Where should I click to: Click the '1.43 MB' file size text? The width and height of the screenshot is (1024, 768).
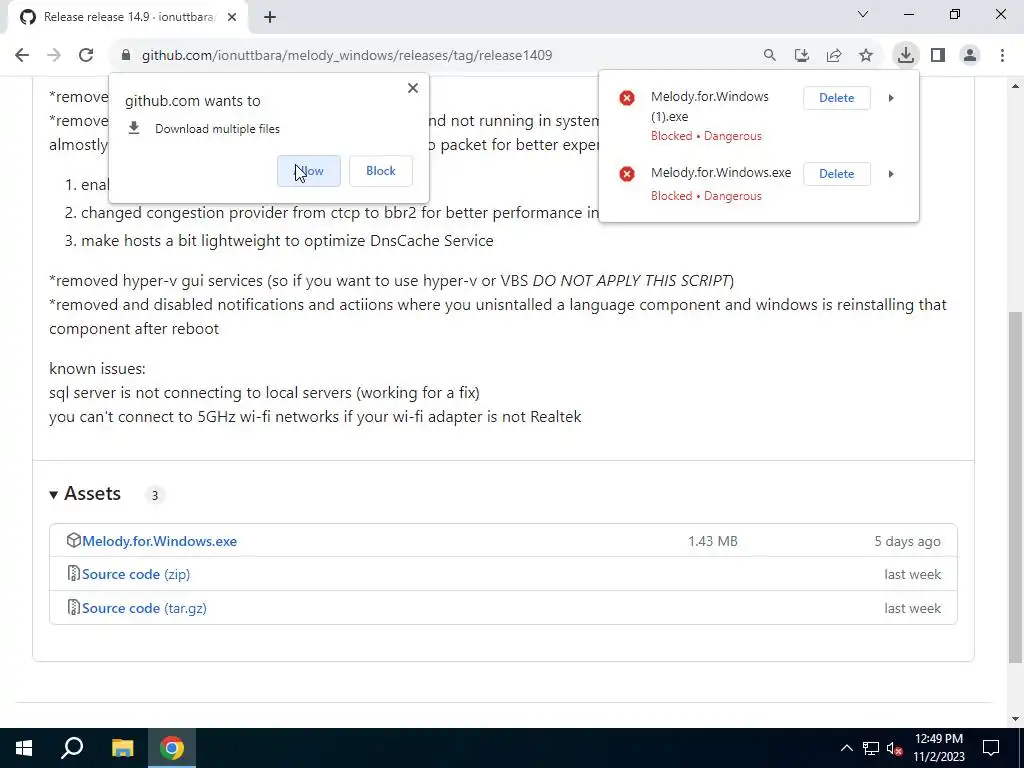click(x=712, y=541)
